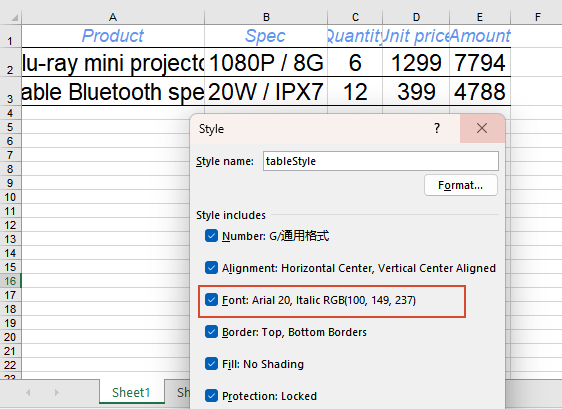The image size is (562, 409).
Task: Select row 2 header
Action: point(10,63)
